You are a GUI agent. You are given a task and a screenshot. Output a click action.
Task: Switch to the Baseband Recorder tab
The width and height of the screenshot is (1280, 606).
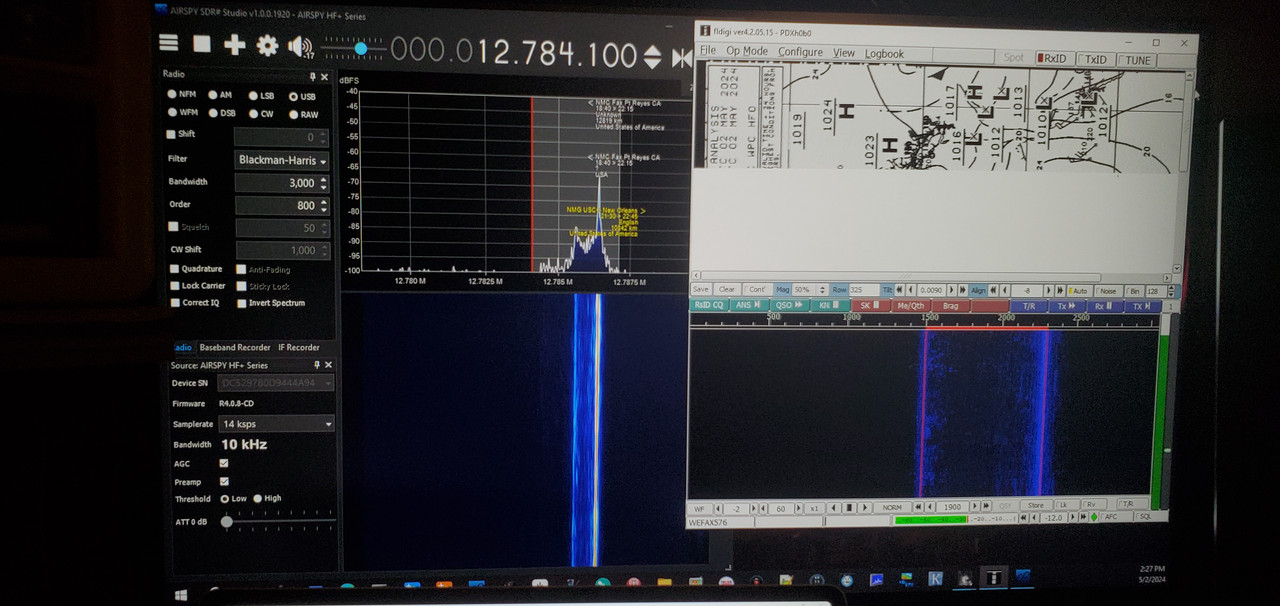235,348
